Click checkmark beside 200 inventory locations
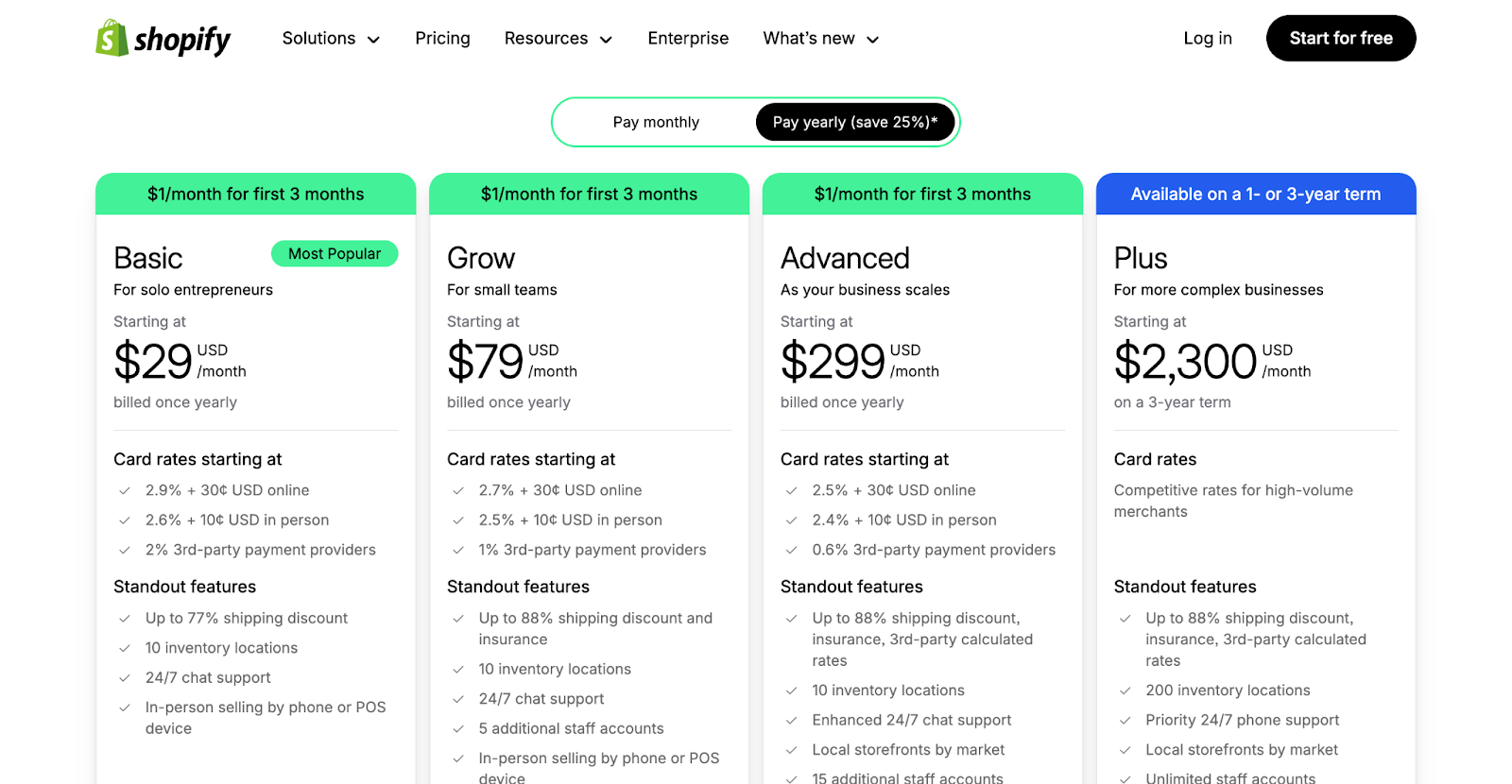This screenshot has width=1512, height=784. click(1125, 691)
